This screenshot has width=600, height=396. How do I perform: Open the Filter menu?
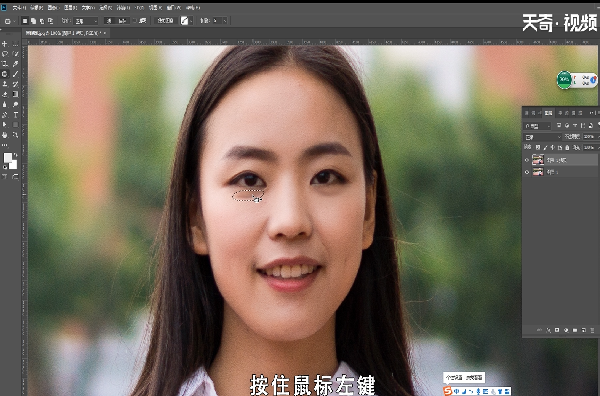pyautogui.click(x=123, y=8)
